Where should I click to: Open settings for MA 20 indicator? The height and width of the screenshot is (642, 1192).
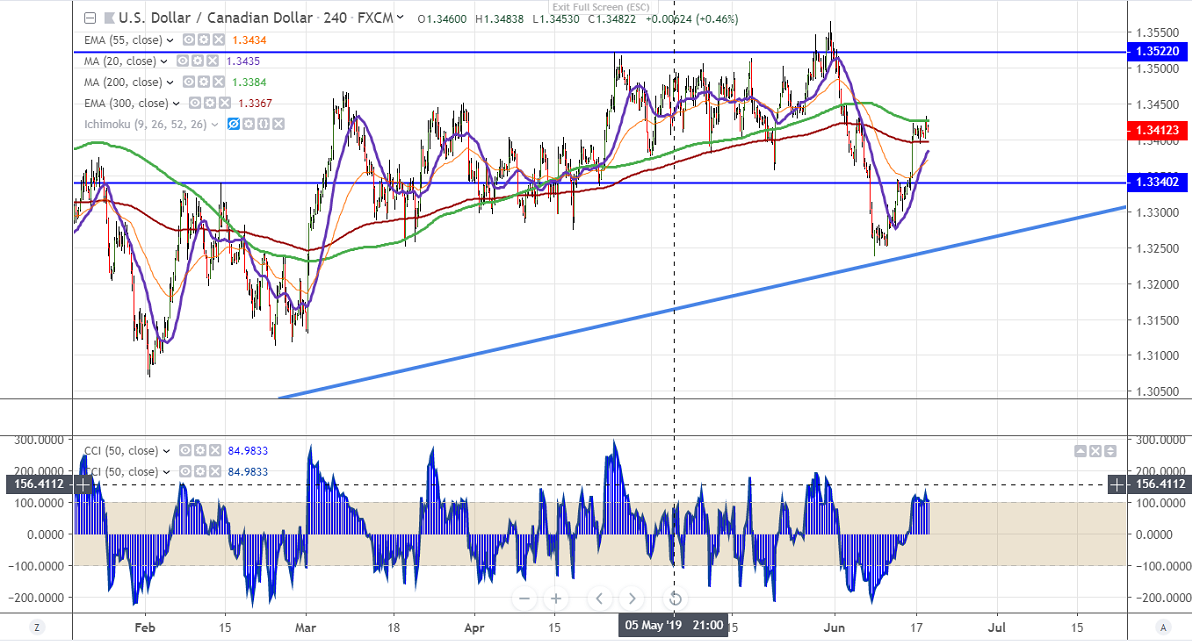coord(198,61)
